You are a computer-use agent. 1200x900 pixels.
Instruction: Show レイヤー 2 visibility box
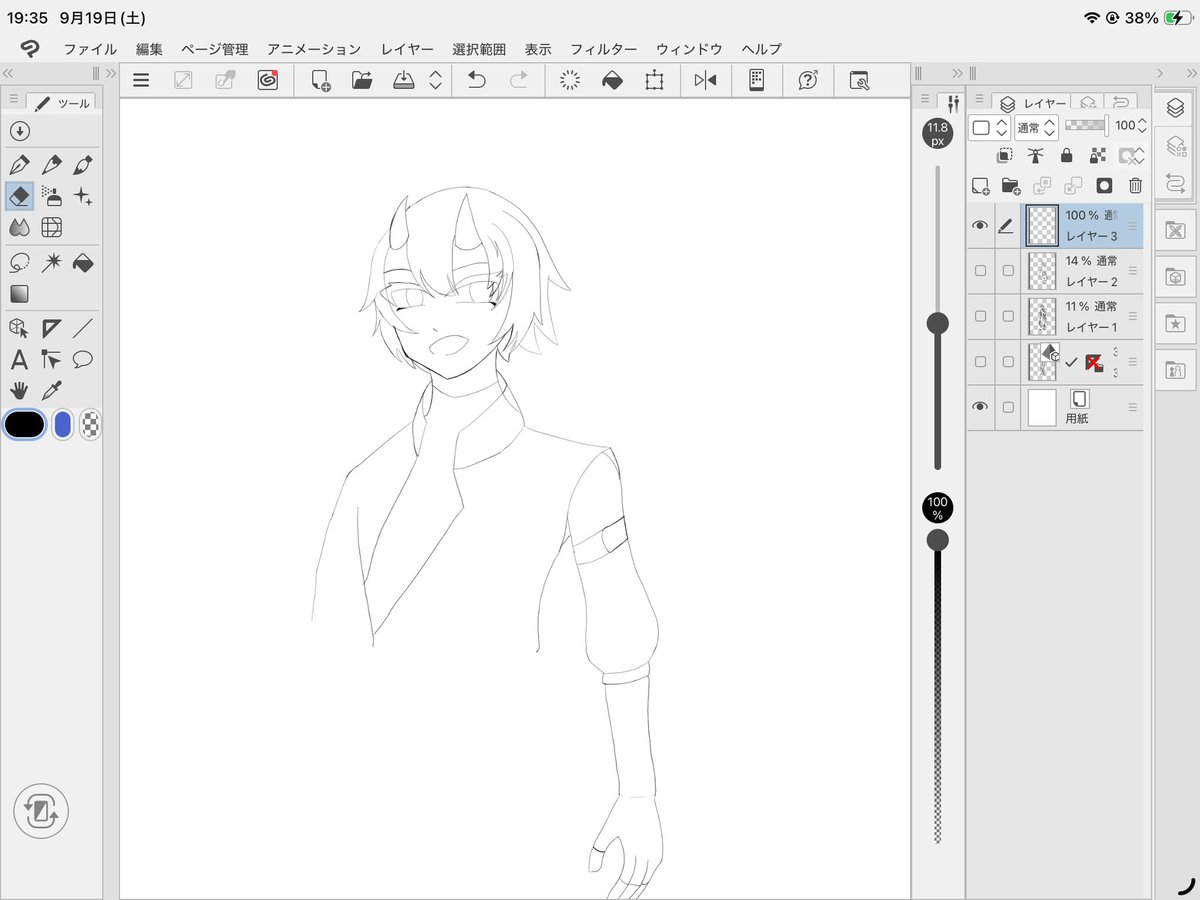pyautogui.click(x=980, y=271)
